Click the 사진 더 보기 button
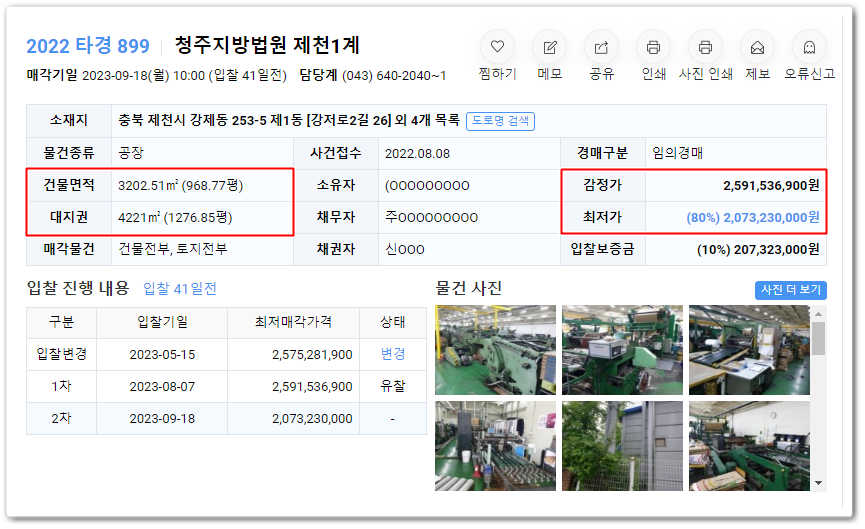The width and height of the screenshot is (865, 529). point(791,290)
